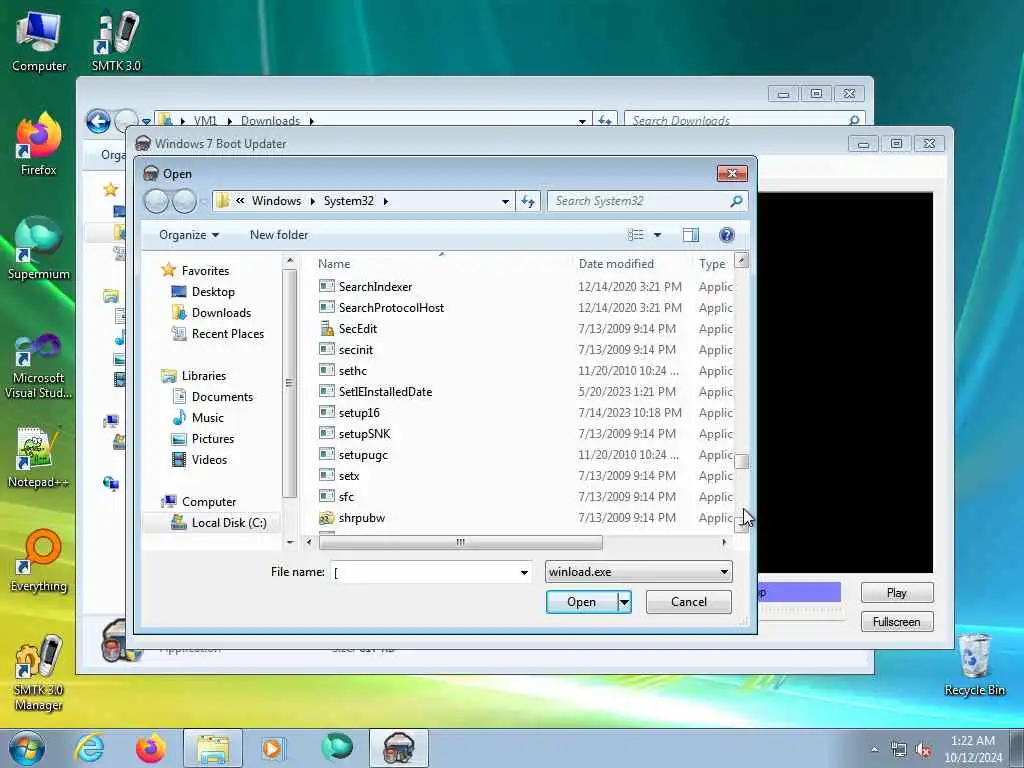Screen dimensions: 1024x768
Task: Refresh the System32 folder listing
Action: point(528,201)
